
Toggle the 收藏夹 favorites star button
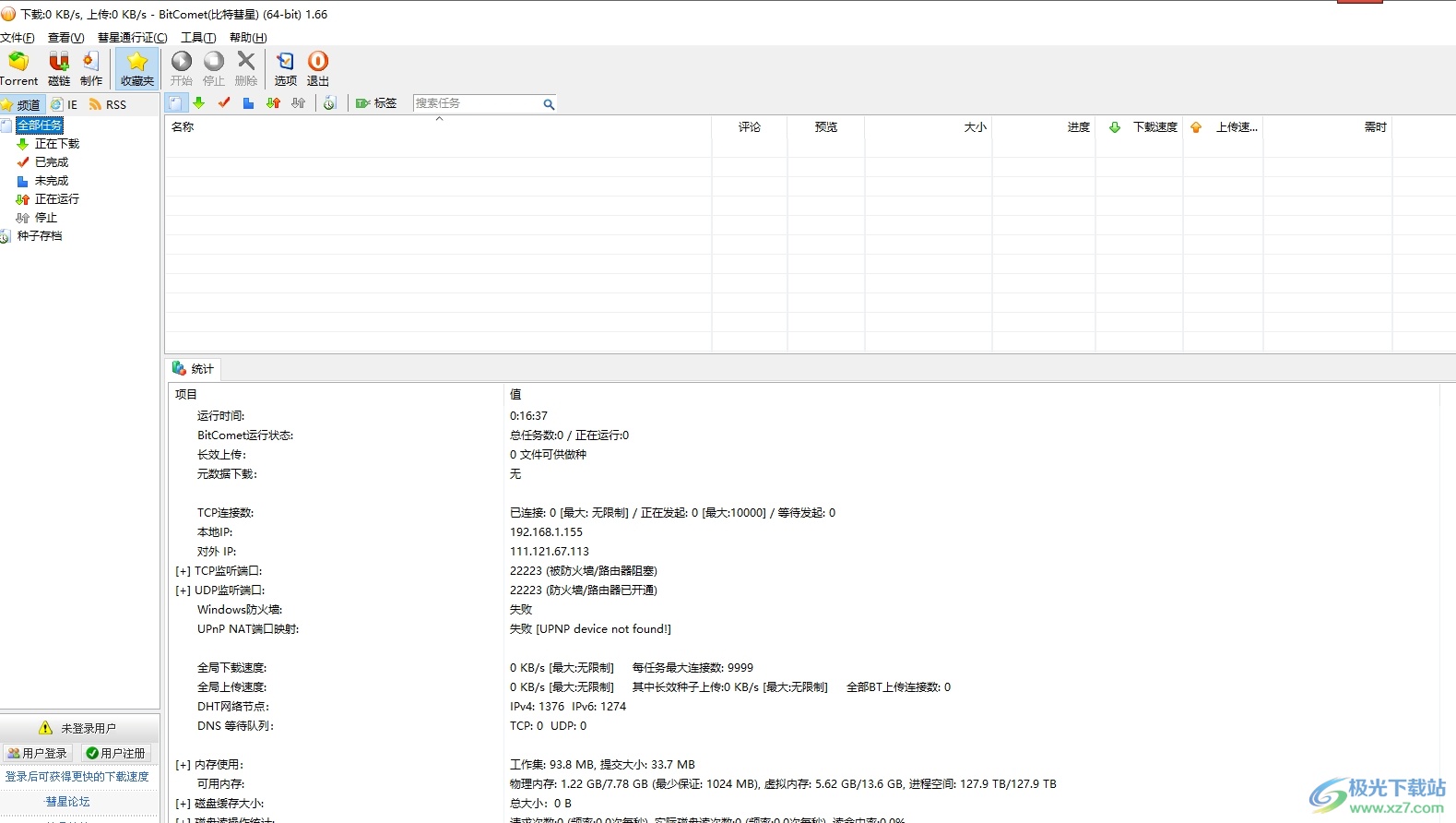pos(137,69)
